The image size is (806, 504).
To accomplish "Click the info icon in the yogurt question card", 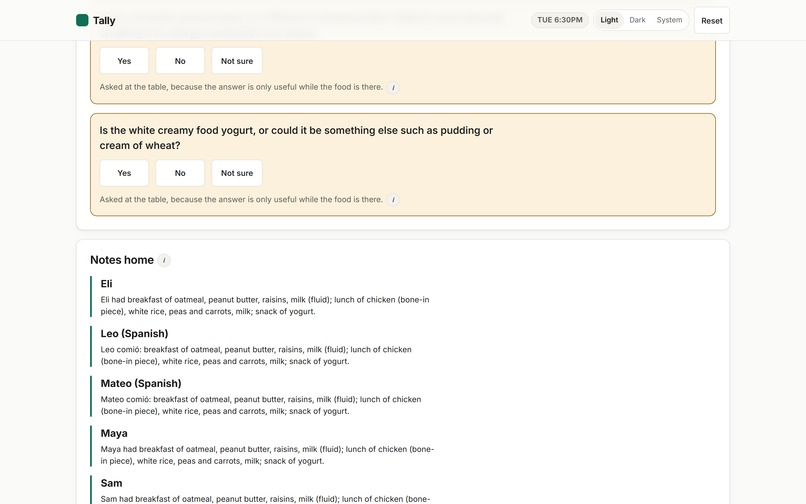I will click(393, 200).
